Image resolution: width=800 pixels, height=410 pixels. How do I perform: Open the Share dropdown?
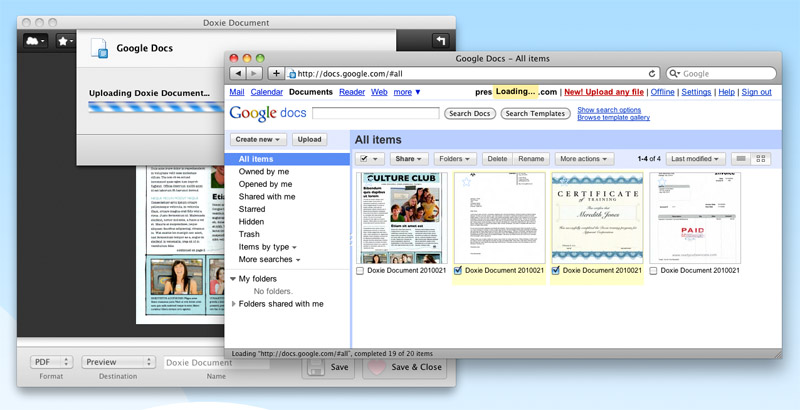click(409, 159)
